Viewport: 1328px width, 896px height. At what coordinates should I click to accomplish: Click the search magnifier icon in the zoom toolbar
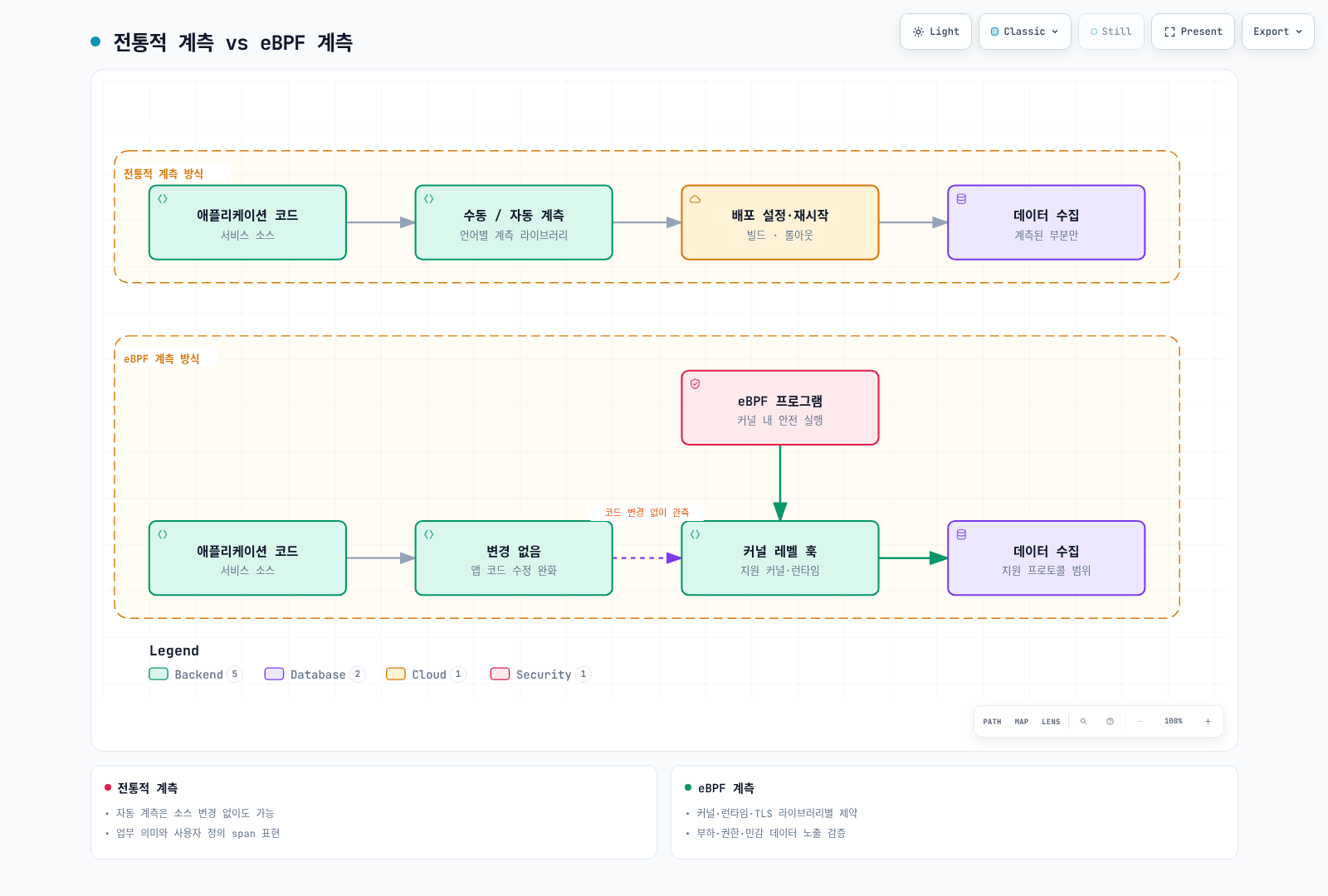tap(1083, 722)
